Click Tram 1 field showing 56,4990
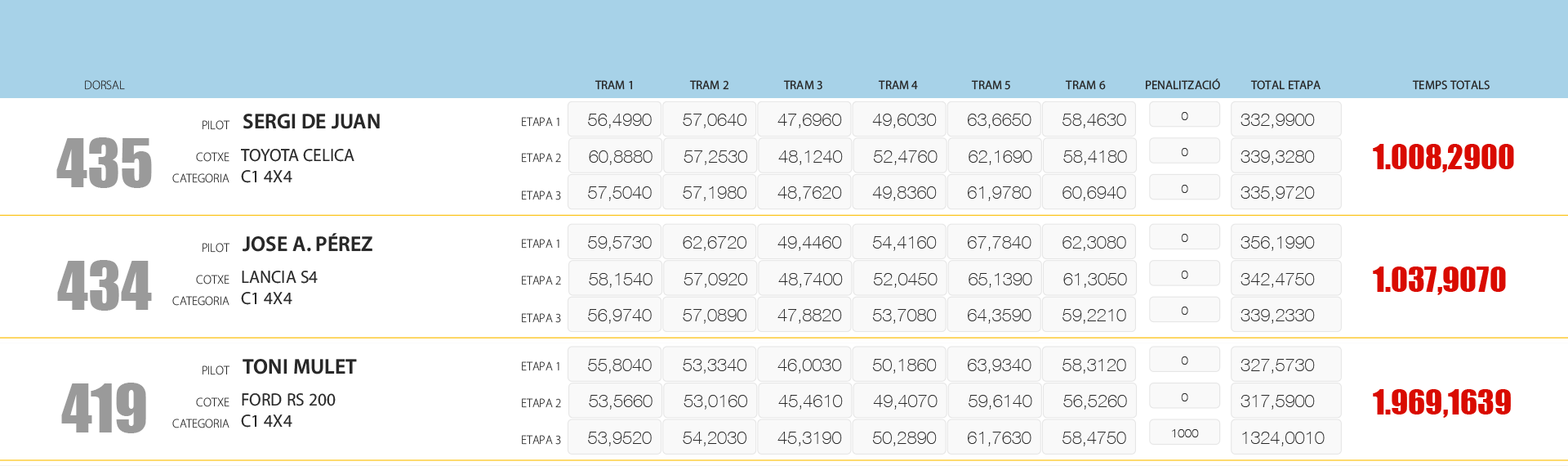The width and height of the screenshot is (1568, 466). click(615, 120)
